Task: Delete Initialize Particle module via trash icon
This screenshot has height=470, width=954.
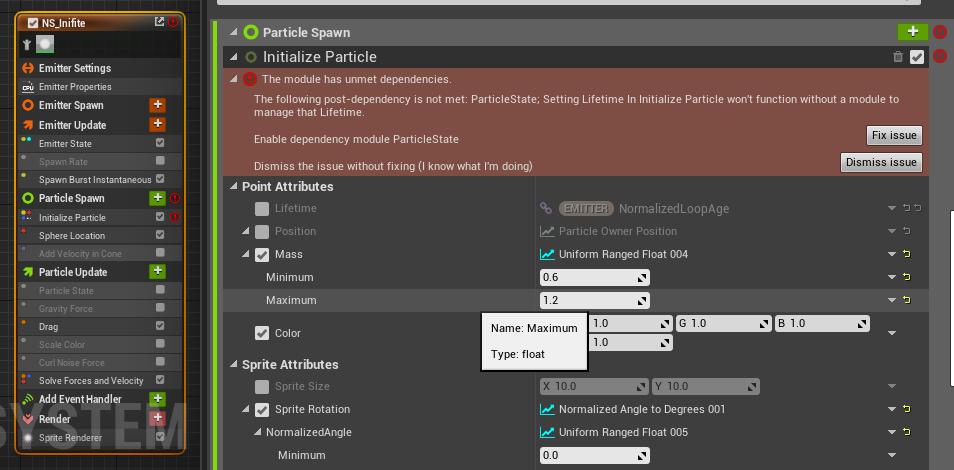Action: tap(897, 57)
